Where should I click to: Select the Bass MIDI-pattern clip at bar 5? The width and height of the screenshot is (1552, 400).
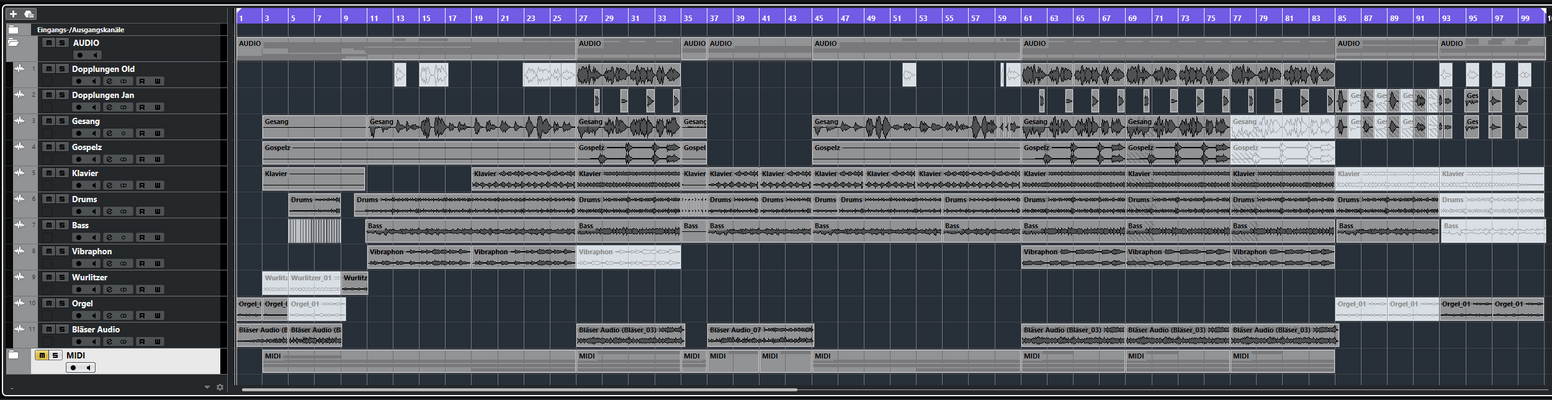314,231
